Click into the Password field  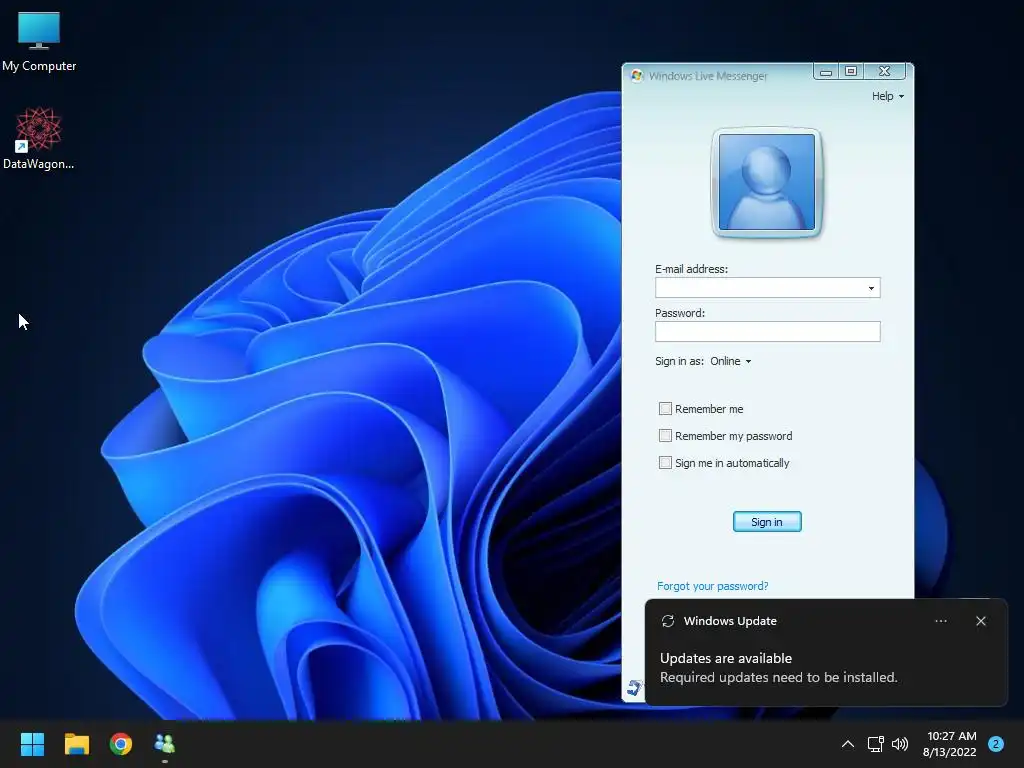pos(767,332)
